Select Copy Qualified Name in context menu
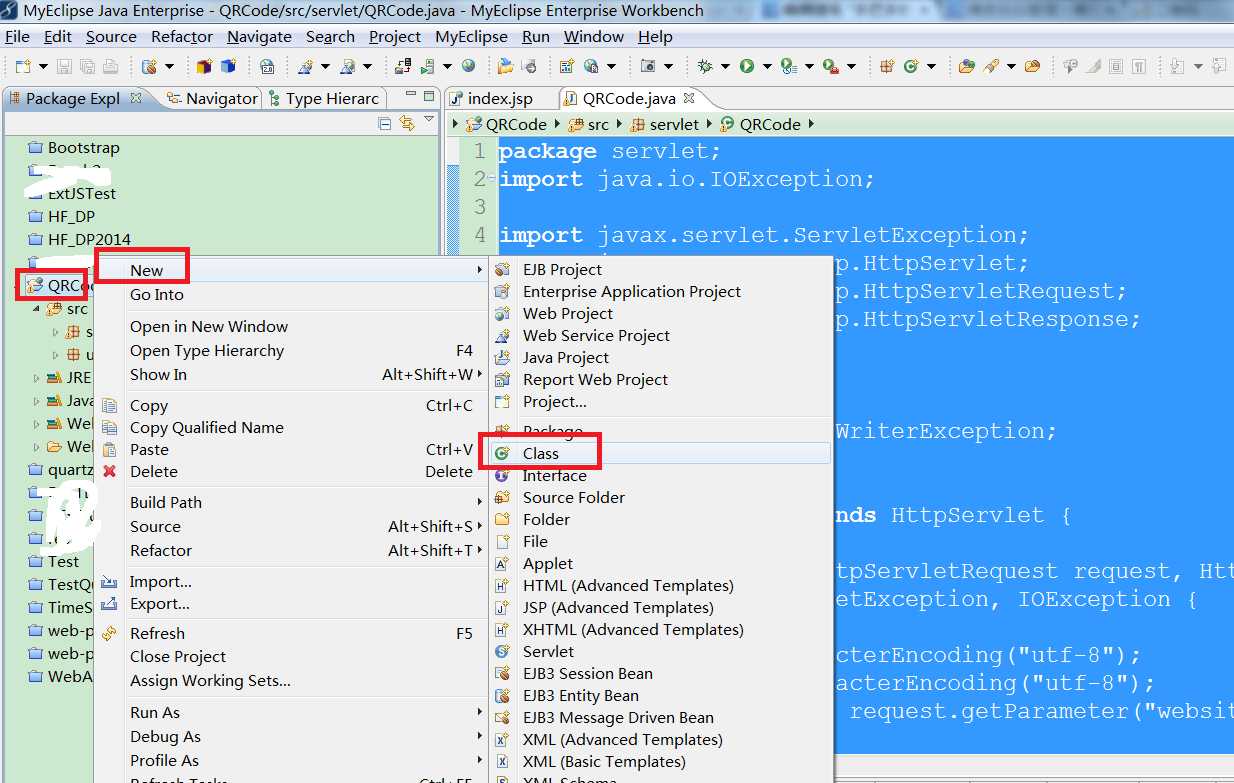 tap(291, 427)
